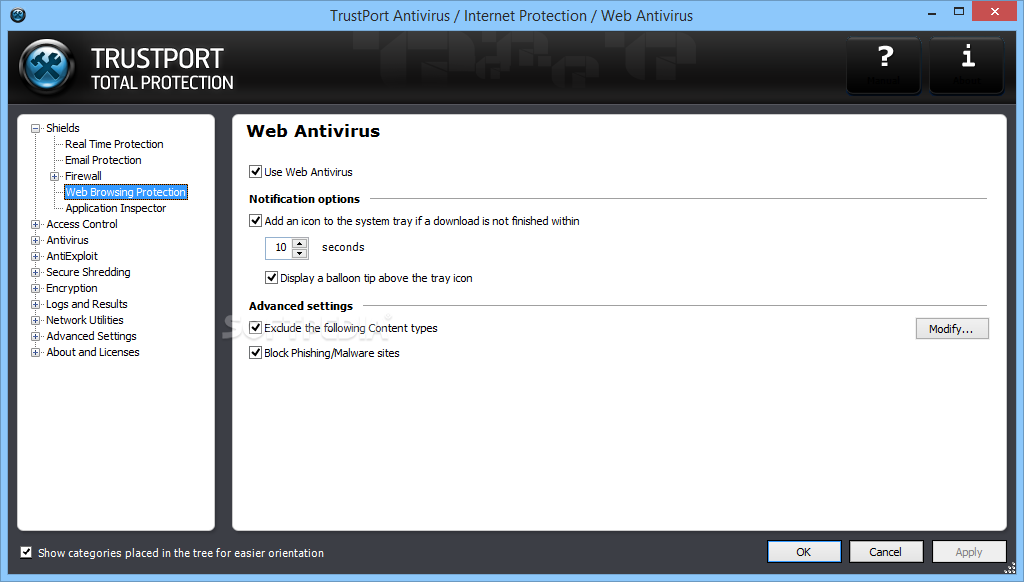Select About and Licenses label
This screenshot has width=1024, height=582.
93,352
